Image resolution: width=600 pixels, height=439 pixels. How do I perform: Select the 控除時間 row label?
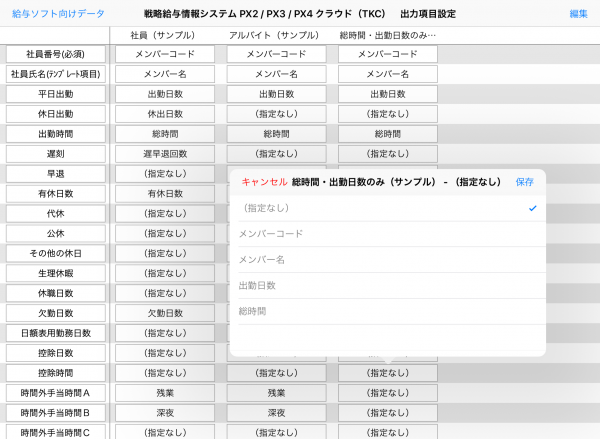[55, 373]
